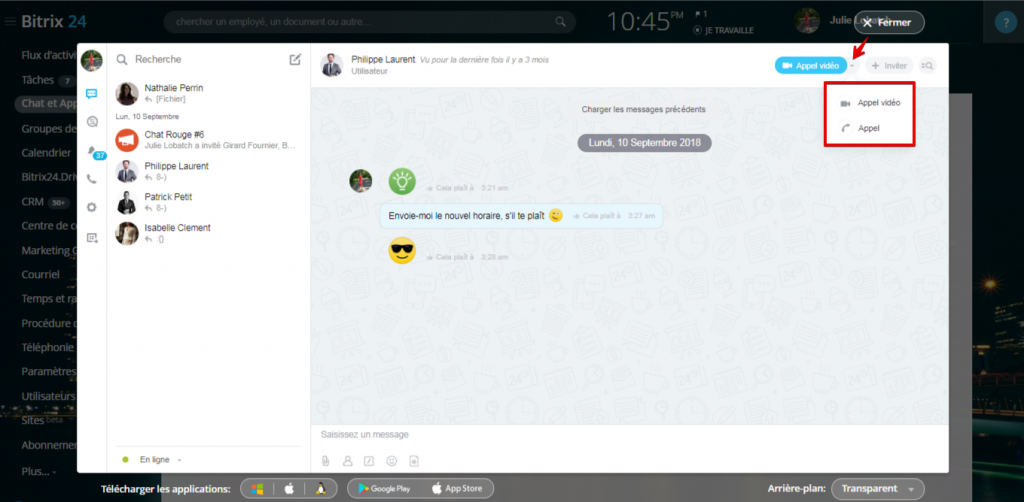Screen dimensions: 1024x502
Task: Open Téléphonie in the left menu
Action: [46, 347]
